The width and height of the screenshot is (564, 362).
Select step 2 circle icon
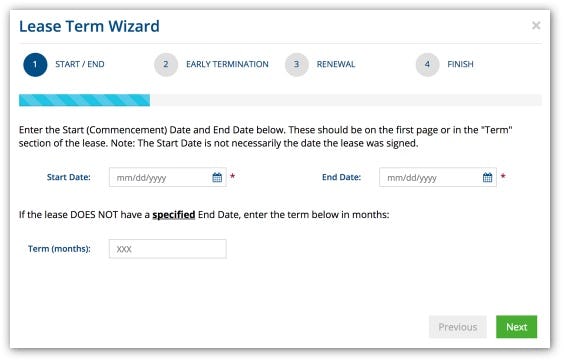click(166, 65)
